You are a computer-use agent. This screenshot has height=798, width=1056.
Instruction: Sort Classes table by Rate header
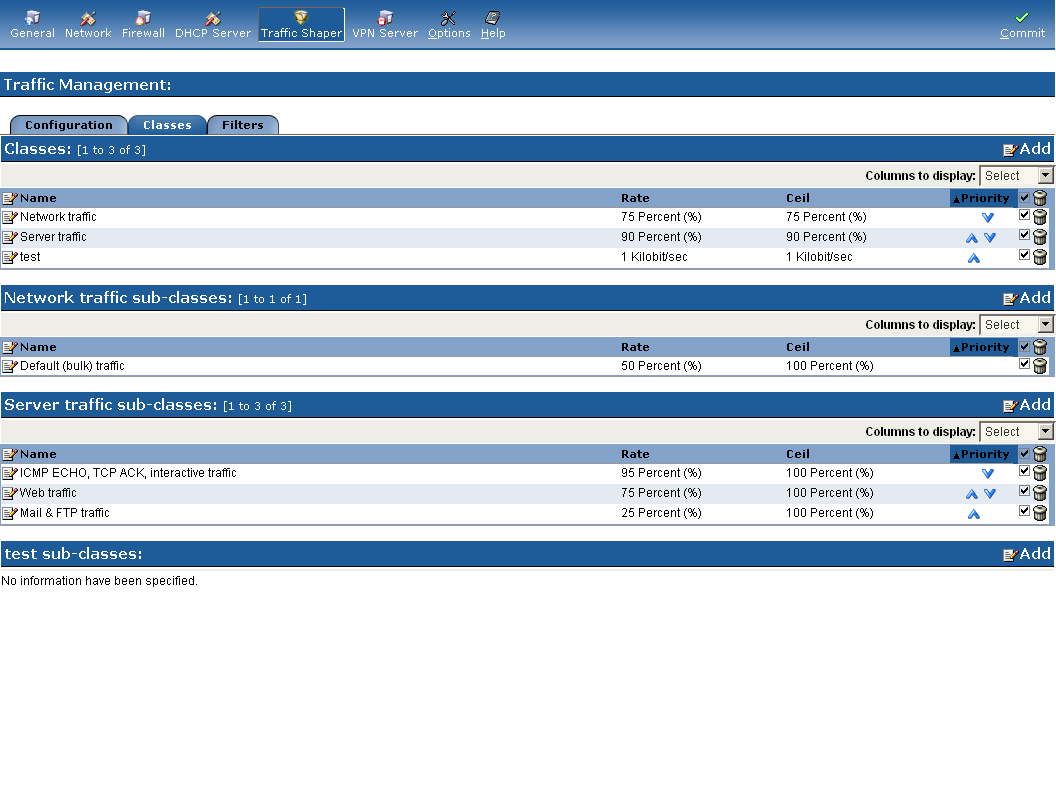(x=635, y=198)
